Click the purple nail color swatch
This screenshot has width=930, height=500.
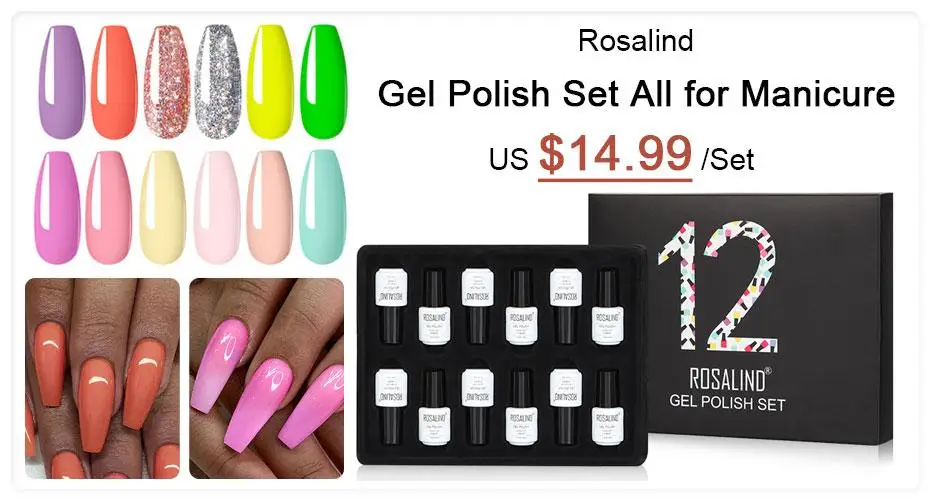(x=62, y=82)
